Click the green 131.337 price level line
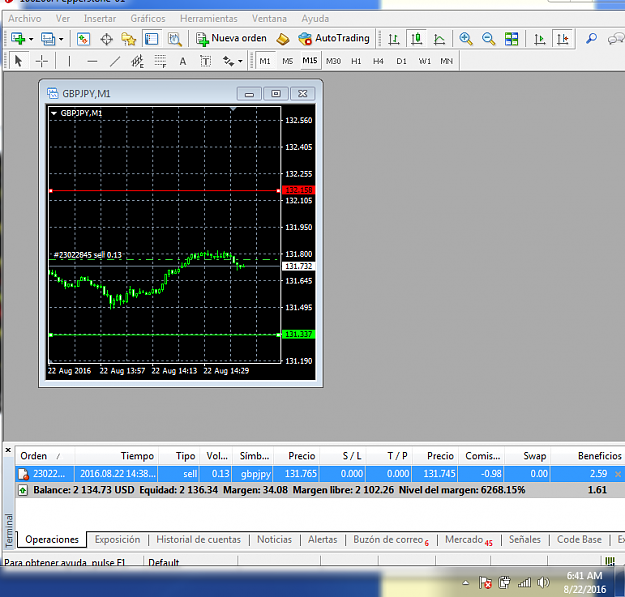The width and height of the screenshot is (625, 597). click(x=164, y=335)
